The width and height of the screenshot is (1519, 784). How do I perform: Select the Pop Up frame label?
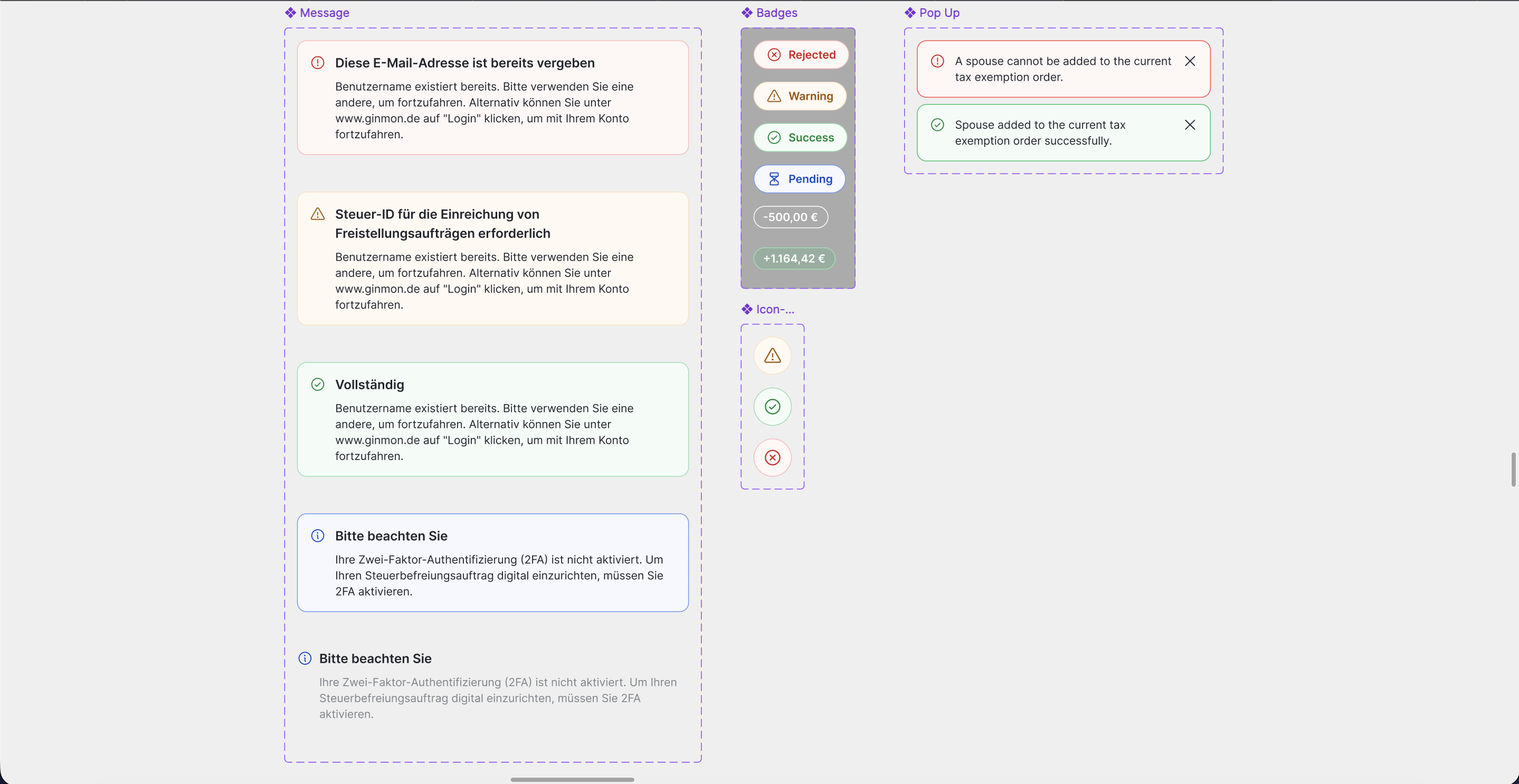pos(939,12)
